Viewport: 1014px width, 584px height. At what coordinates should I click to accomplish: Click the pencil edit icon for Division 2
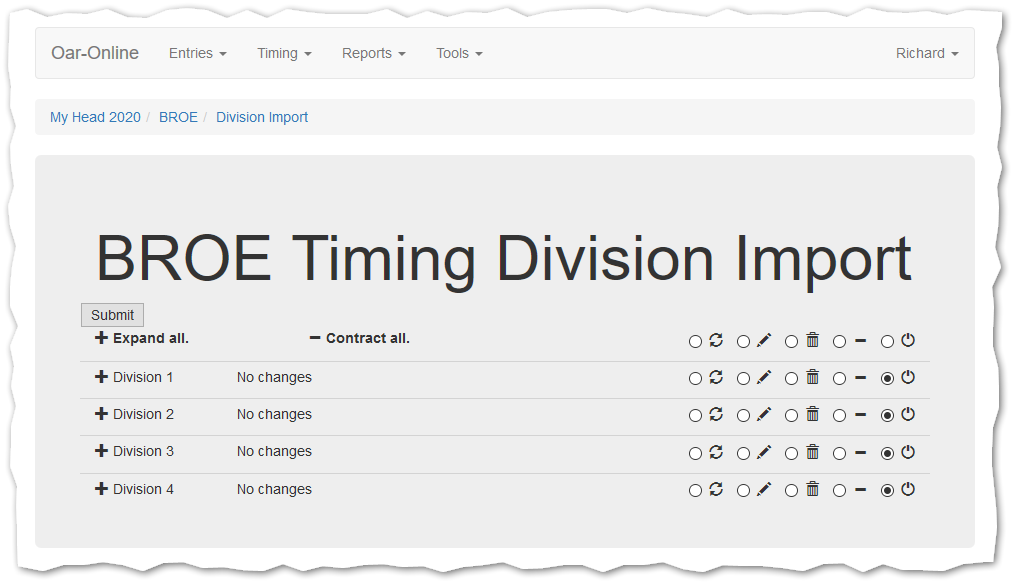(764, 414)
